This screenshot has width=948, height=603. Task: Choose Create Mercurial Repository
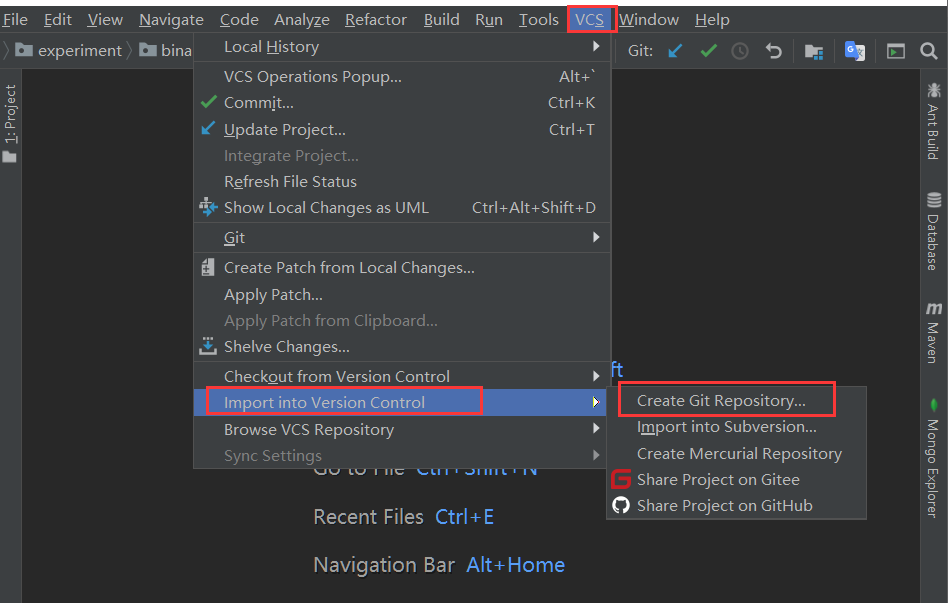click(736, 454)
